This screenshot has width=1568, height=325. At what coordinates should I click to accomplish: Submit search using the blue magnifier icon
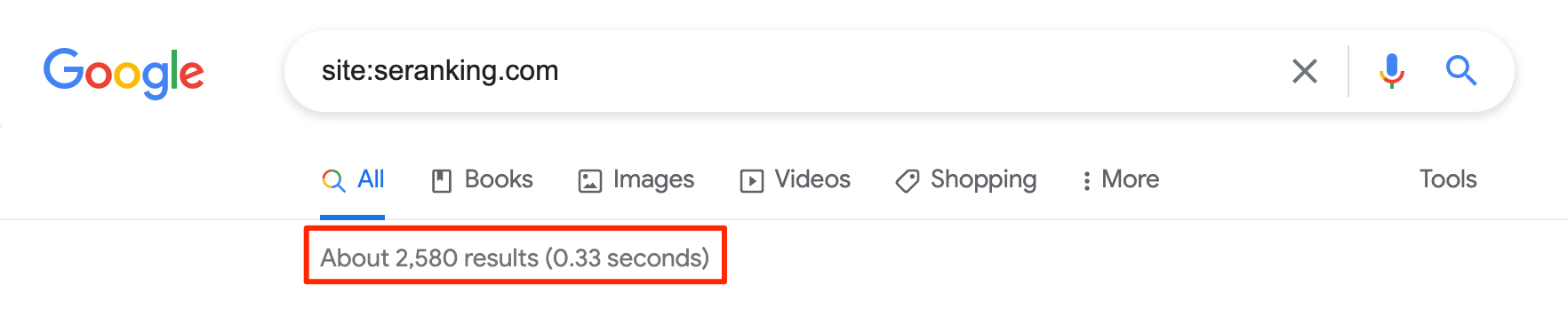[1460, 70]
